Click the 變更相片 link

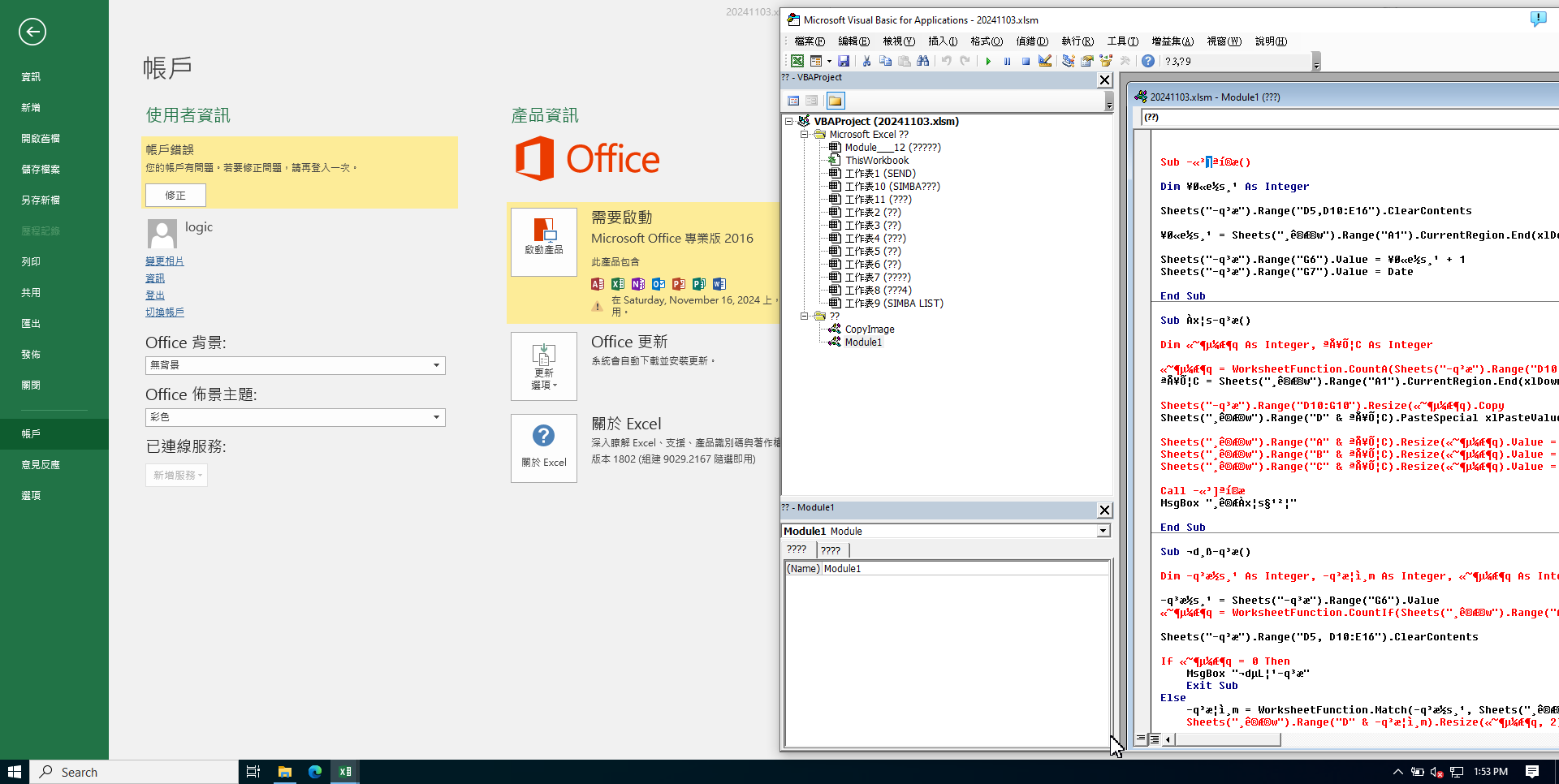164,261
